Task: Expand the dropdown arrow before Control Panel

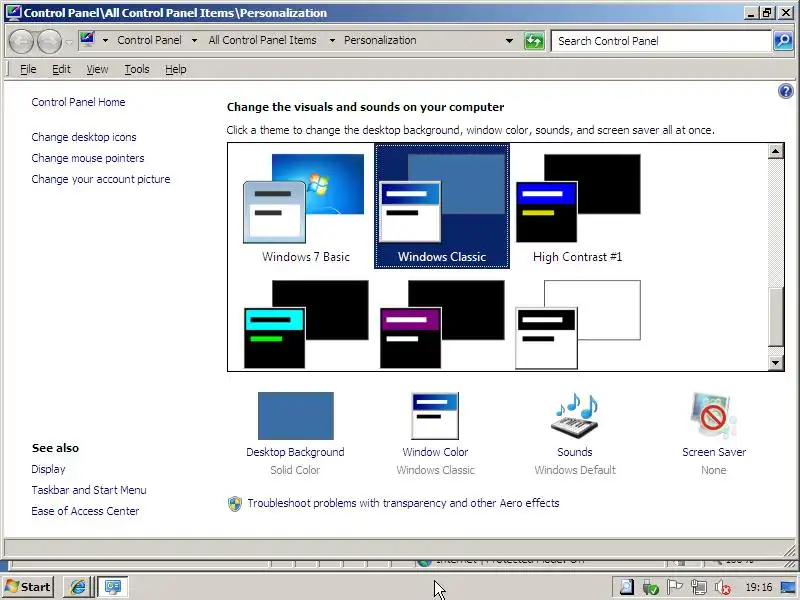Action: click(x=105, y=40)
